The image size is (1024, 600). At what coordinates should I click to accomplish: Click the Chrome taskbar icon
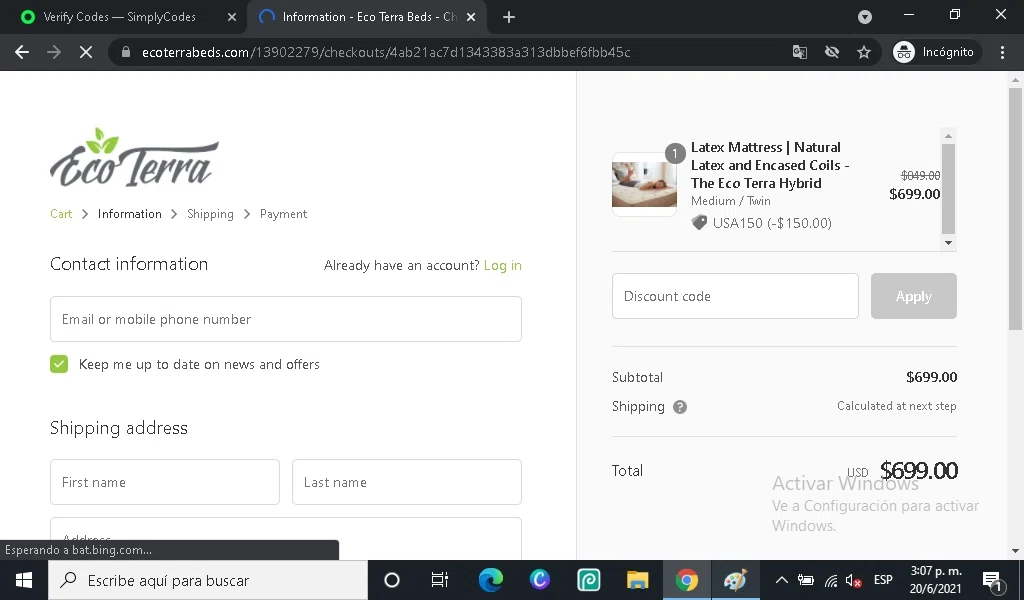(686, 580)
